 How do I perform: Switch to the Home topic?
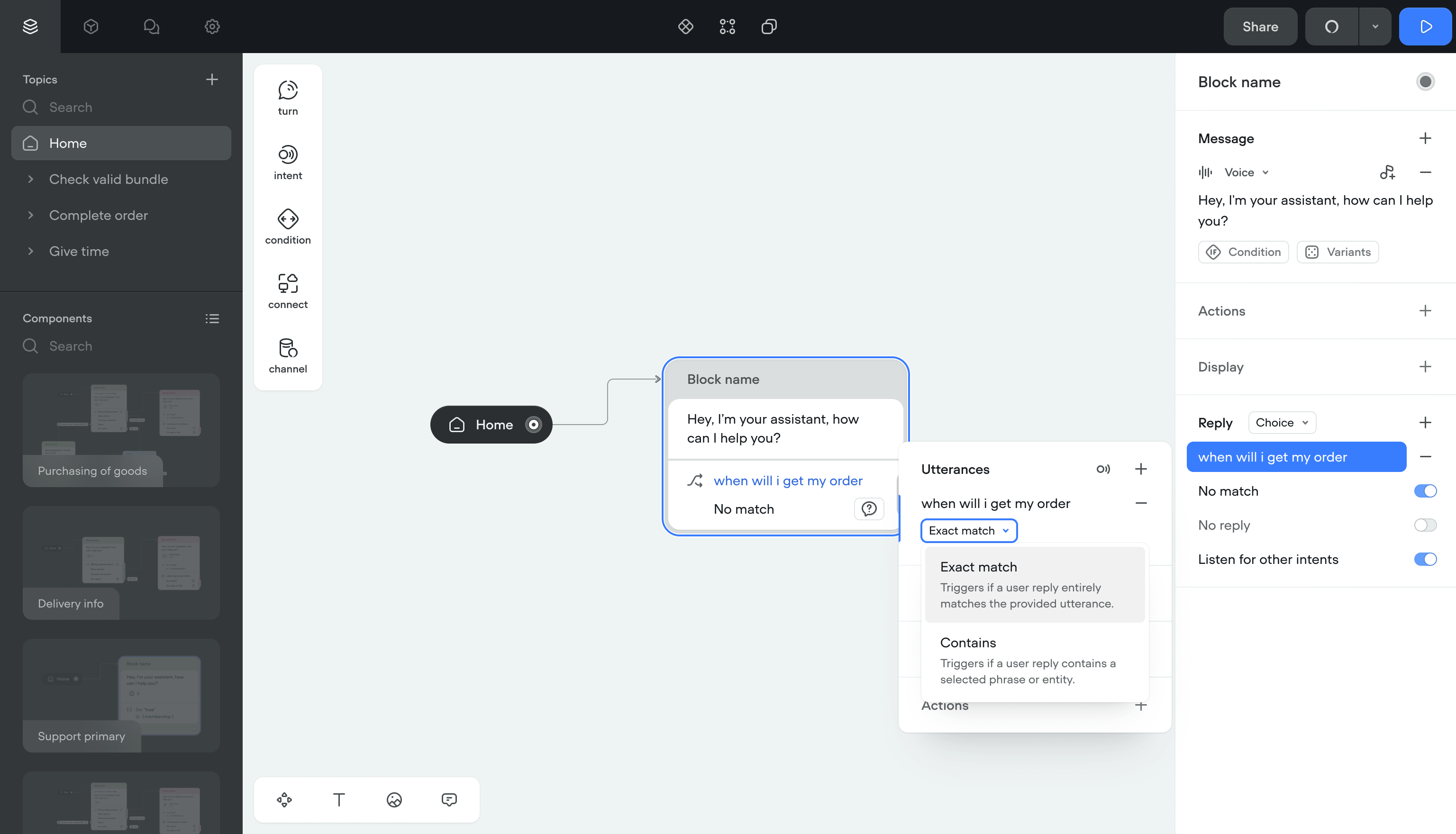click(68, 143)
